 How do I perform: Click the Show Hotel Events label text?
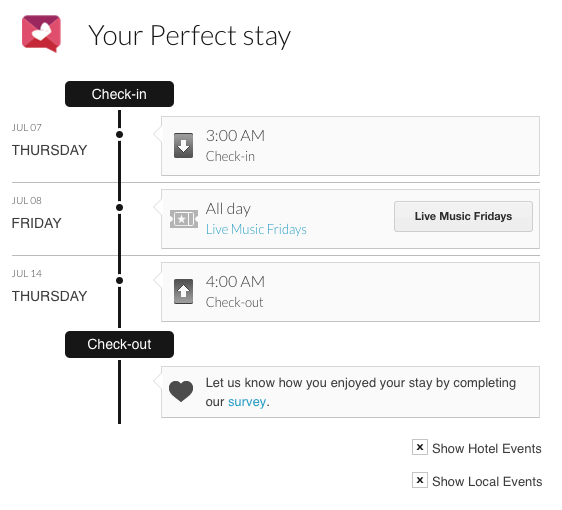487,448
